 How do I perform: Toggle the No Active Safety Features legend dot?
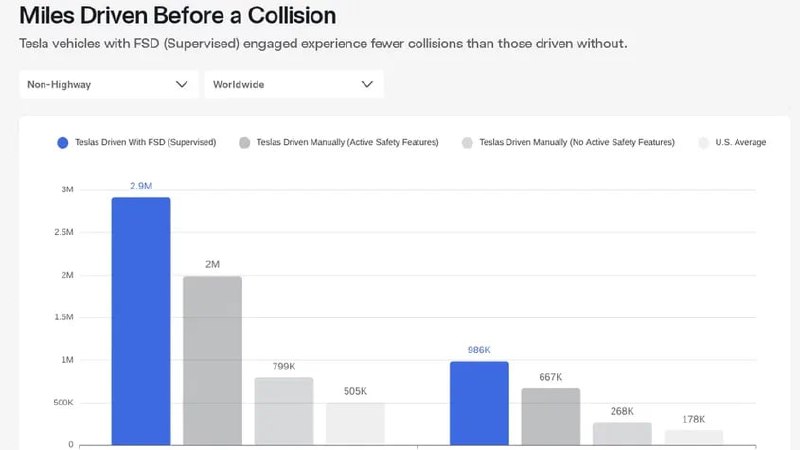click(x=467, y=143)
